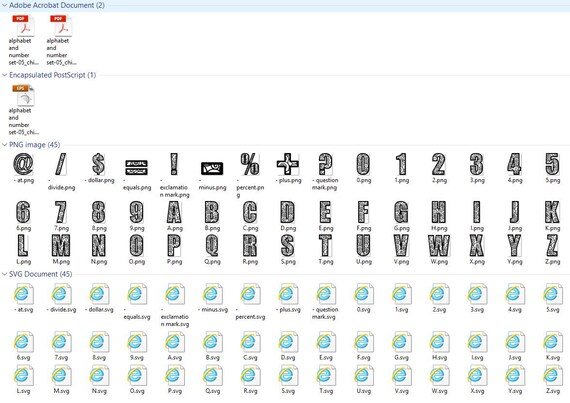Click the 0.svg file icon
The height and width of the screenshot is (403, 570).
[x=364, y=294]
